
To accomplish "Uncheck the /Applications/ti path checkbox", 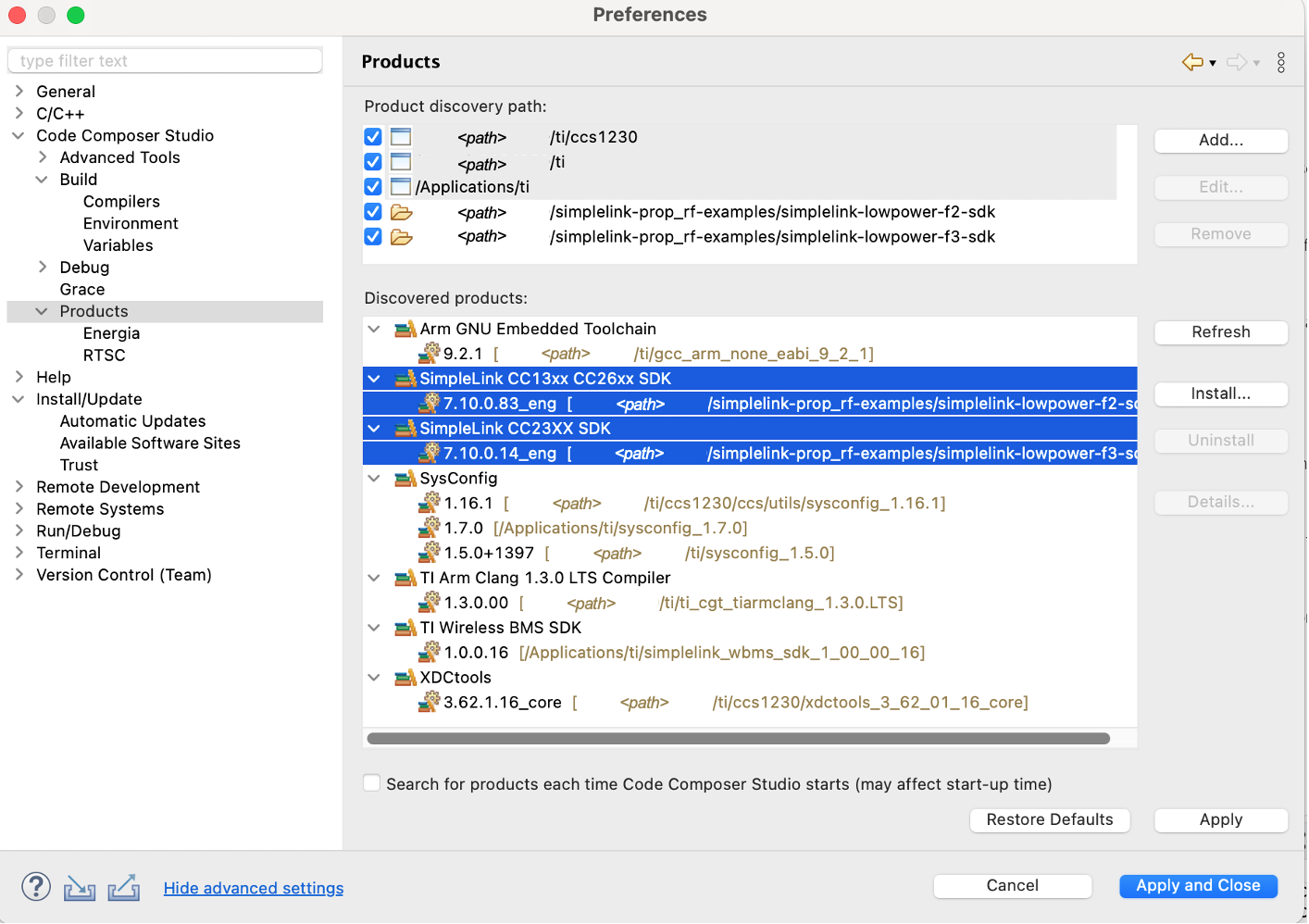I will (373, 187).
